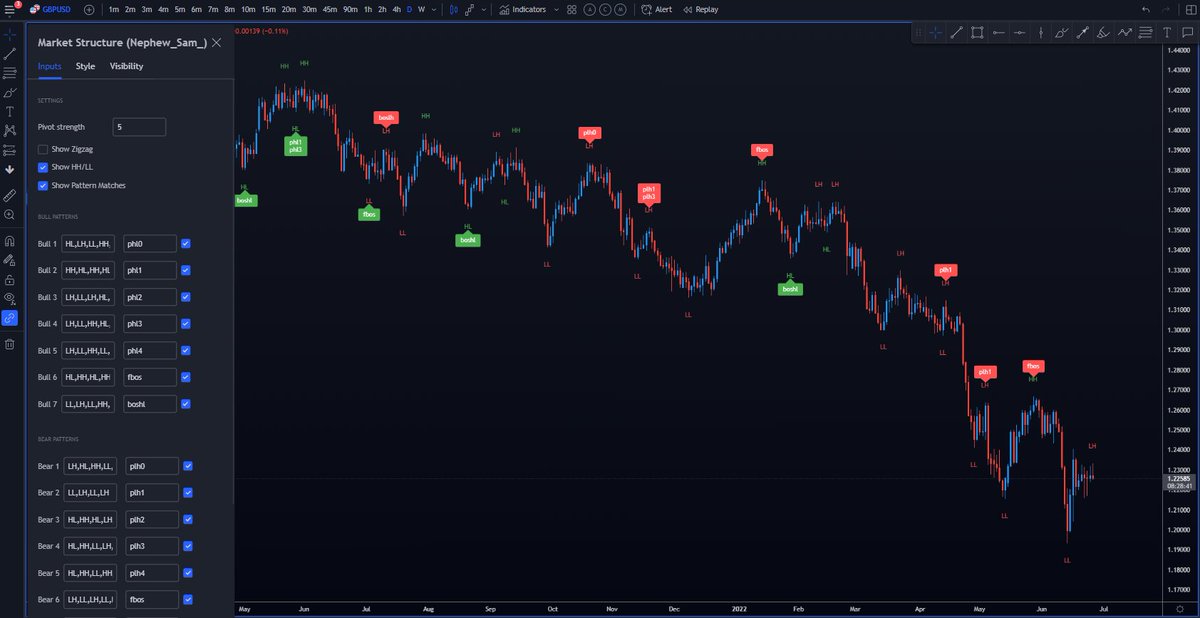Select the D daily timeframe
Screen dimensions: 1200x618
pyautogui.click(x=409, y=9)
